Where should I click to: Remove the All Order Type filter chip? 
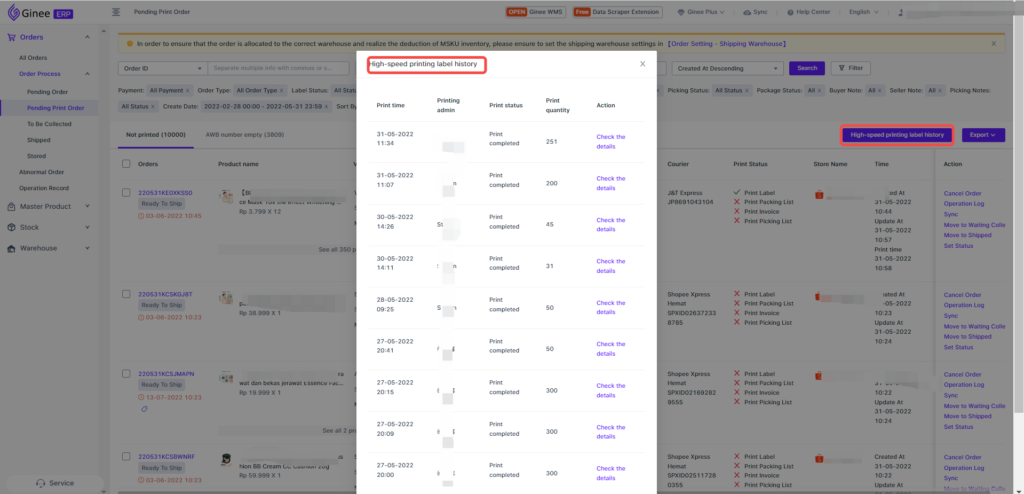point(282,90)
